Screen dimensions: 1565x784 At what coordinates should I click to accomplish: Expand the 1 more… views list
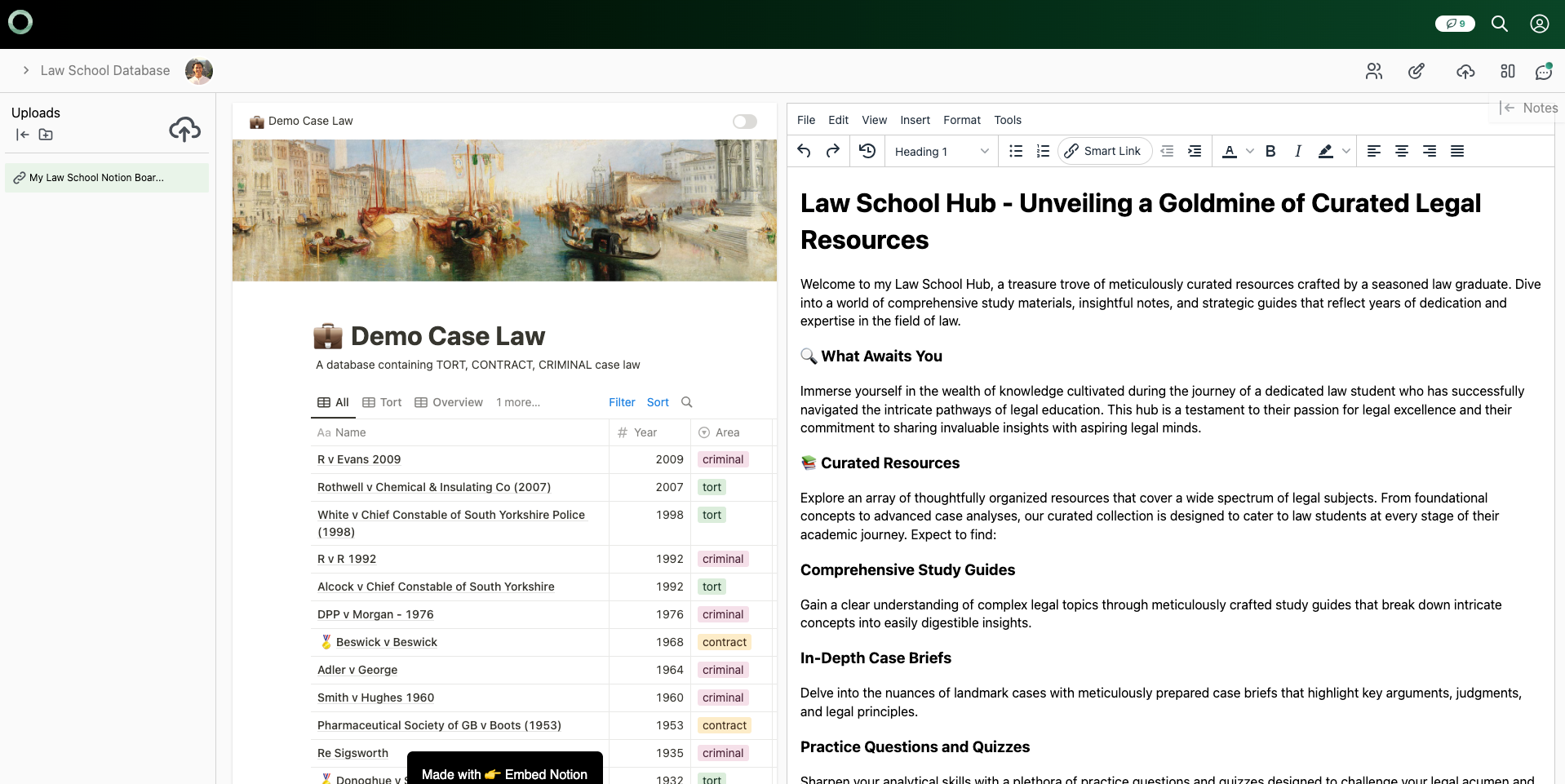518,402
